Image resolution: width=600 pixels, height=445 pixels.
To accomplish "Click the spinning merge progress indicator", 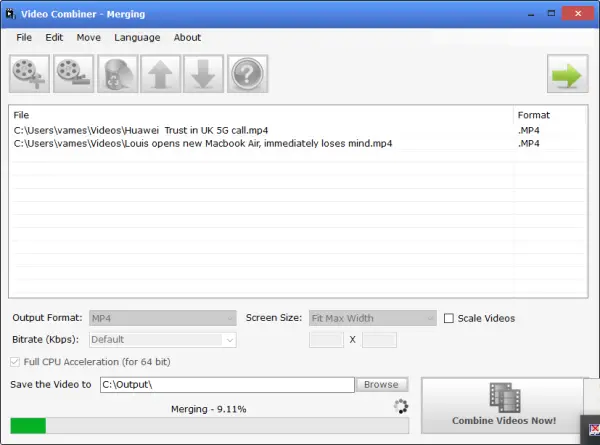I will (x=401, y=406).
